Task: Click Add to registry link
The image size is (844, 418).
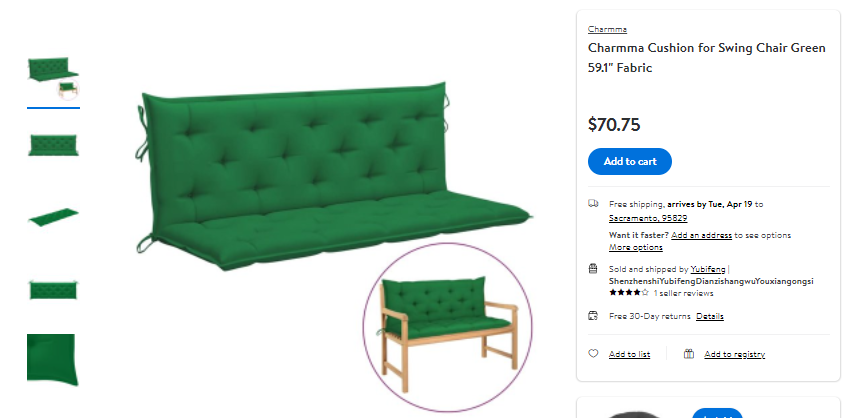Action: (x=734, y=354)
